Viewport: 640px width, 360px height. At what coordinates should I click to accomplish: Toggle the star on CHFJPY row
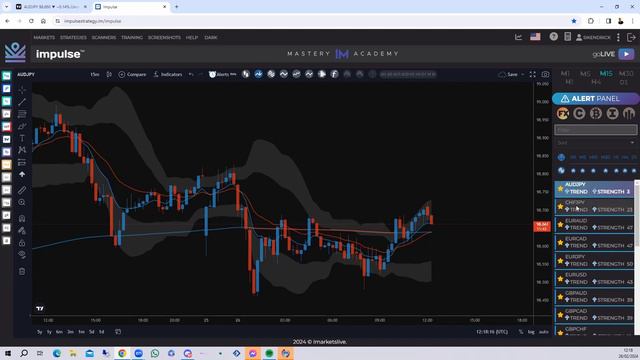560,207
